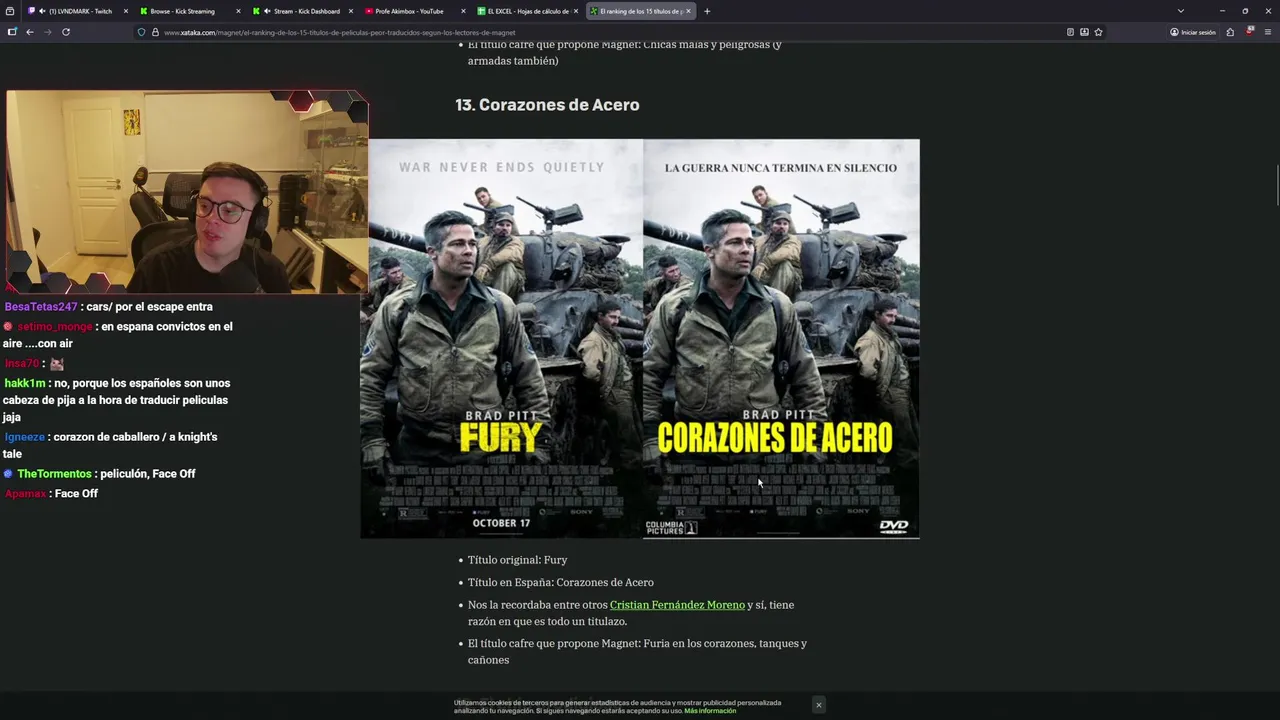1280x720 pixels.
Task: Close the Browse - Kick Streaming tab
Action: [x=238, y=11]
